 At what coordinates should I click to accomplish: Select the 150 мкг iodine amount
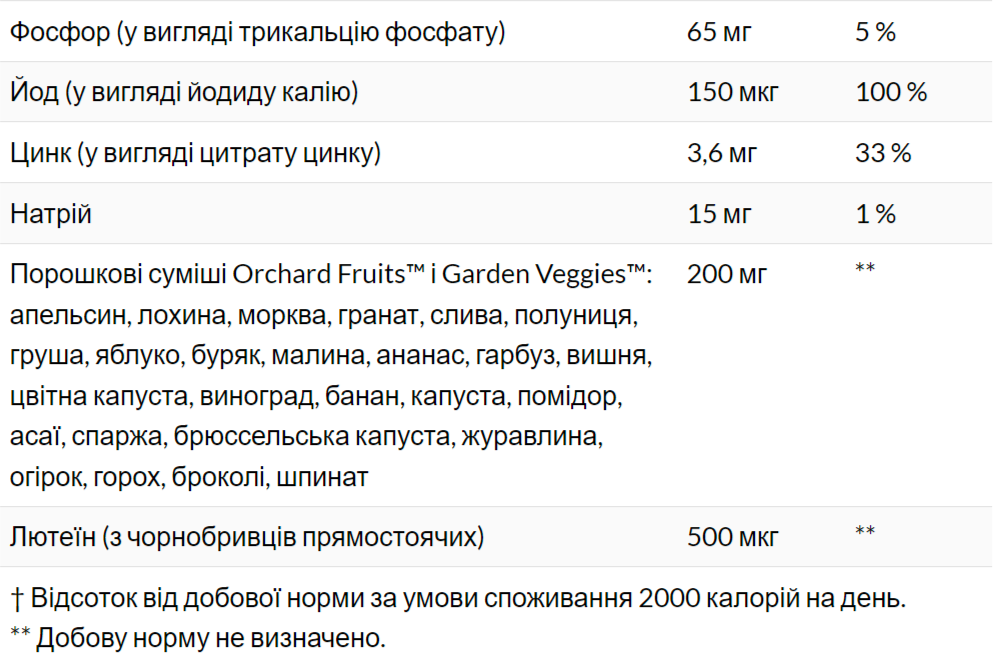click(x=733, y=93)
